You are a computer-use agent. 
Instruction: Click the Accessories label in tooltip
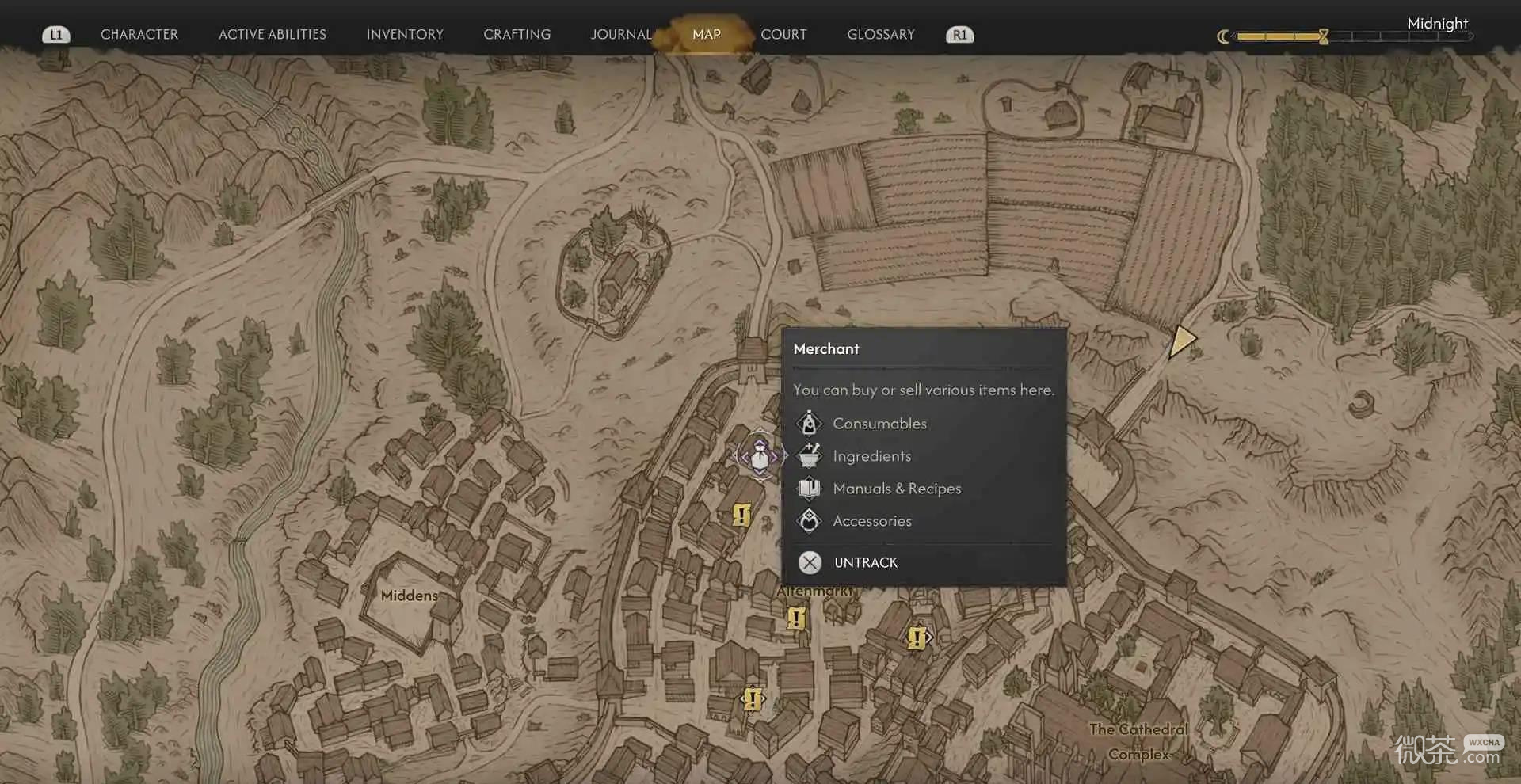[x=872, y=521]
